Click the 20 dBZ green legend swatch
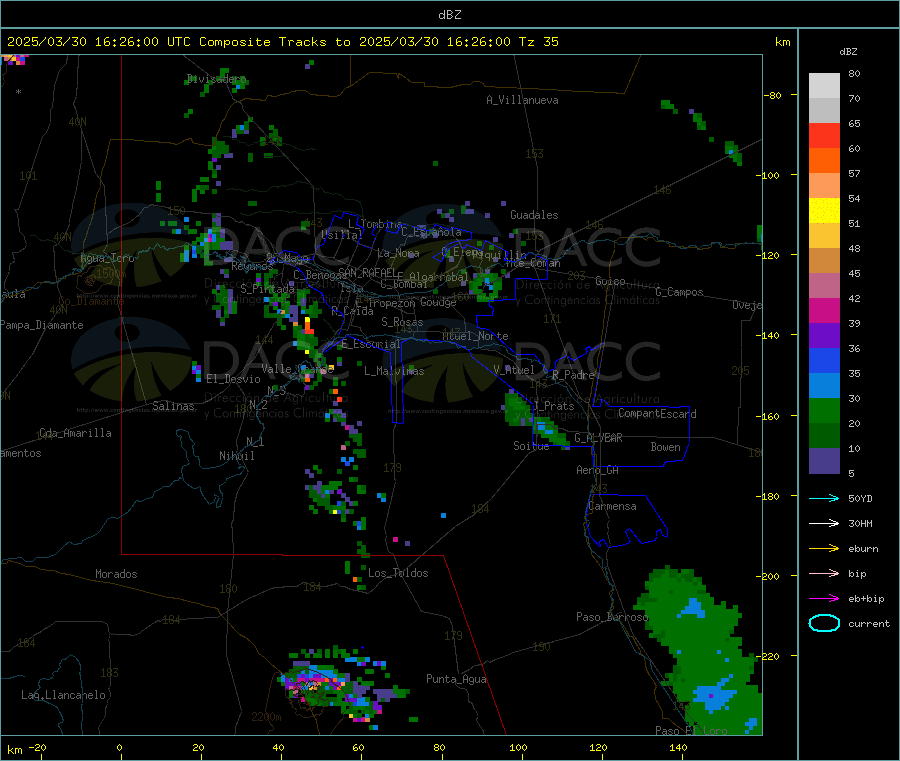 tap(824, 411)
